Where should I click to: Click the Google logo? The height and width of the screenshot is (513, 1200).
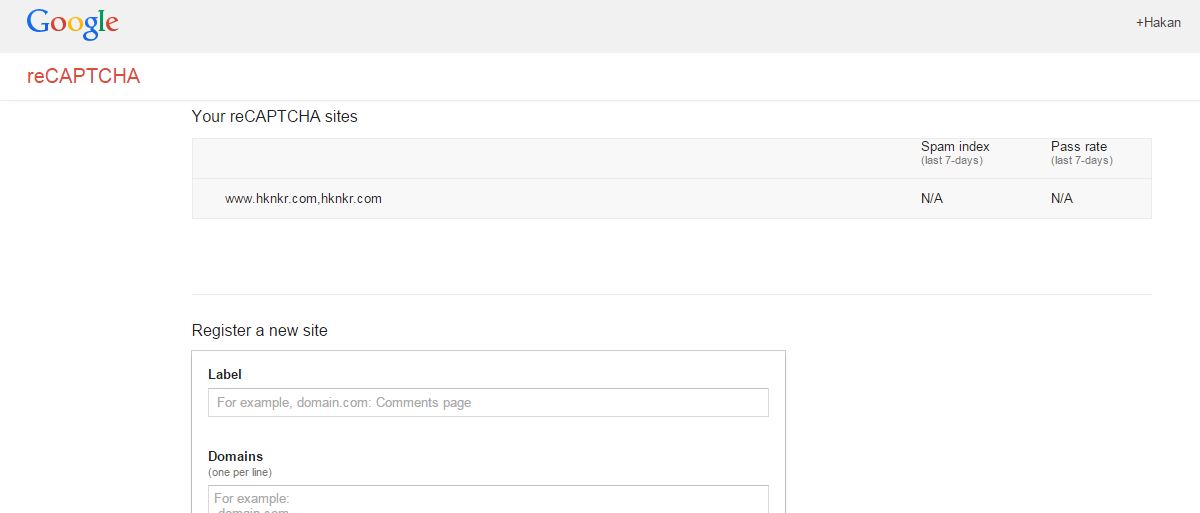(72, 24)
